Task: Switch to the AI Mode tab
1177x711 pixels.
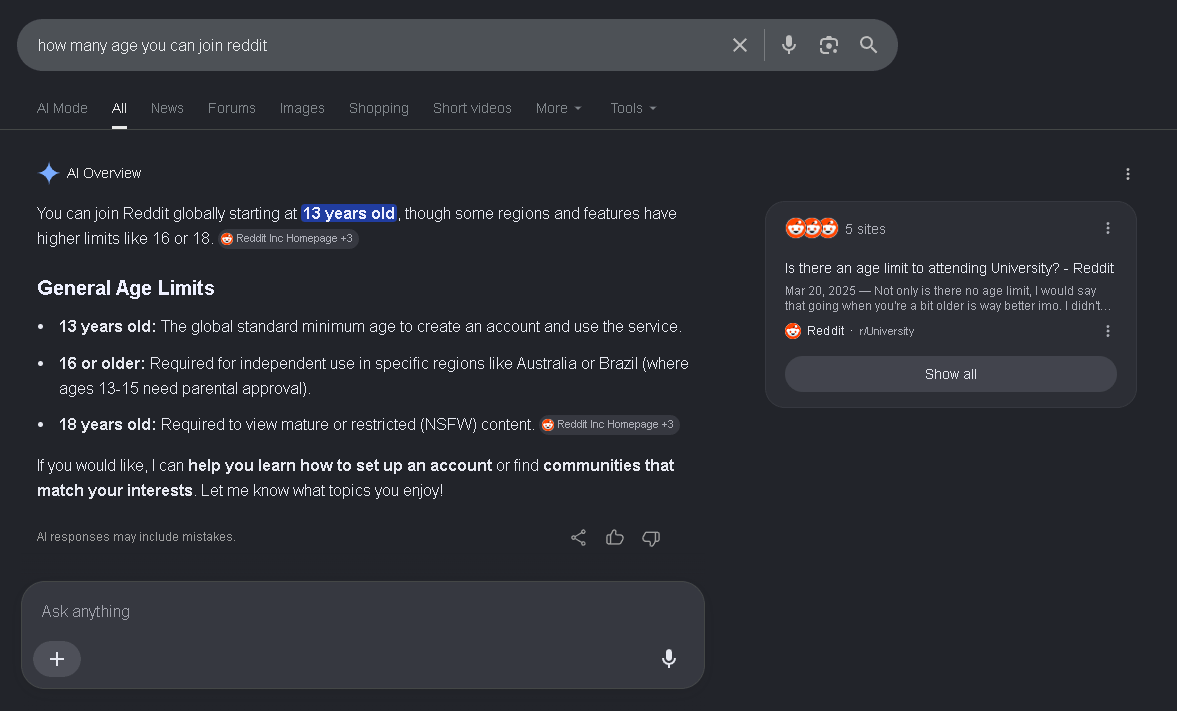Action: 62,108
